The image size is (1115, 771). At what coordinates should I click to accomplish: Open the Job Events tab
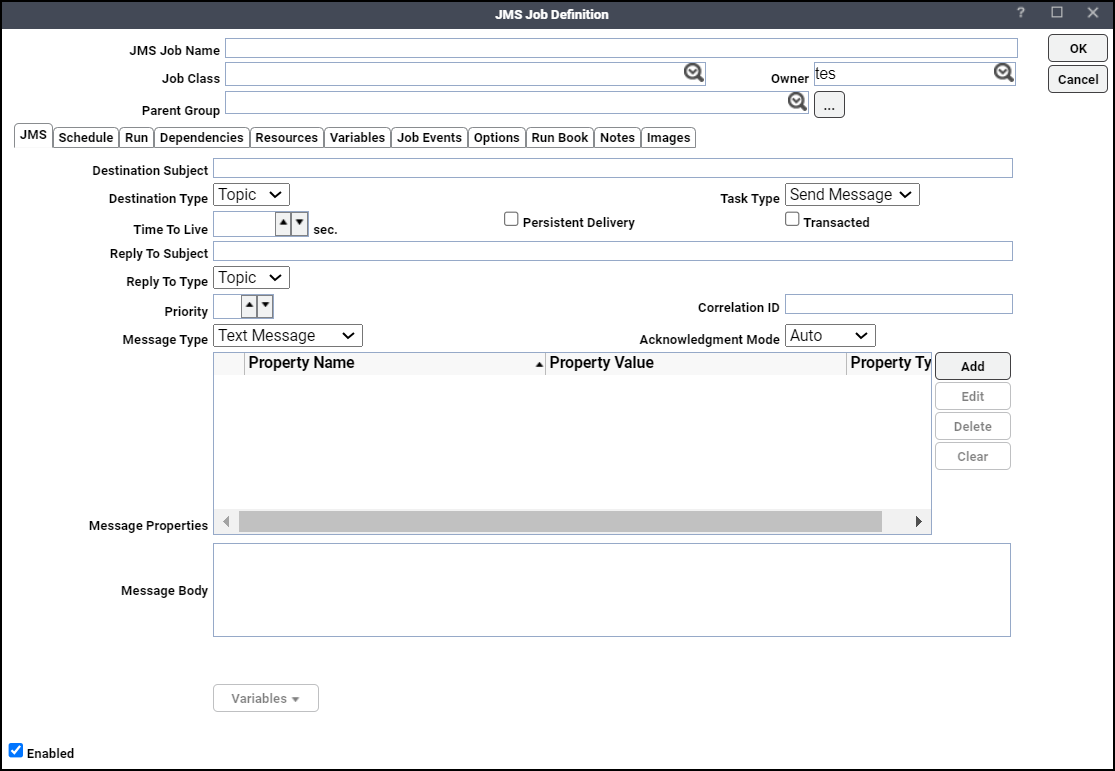pos(430,137)
